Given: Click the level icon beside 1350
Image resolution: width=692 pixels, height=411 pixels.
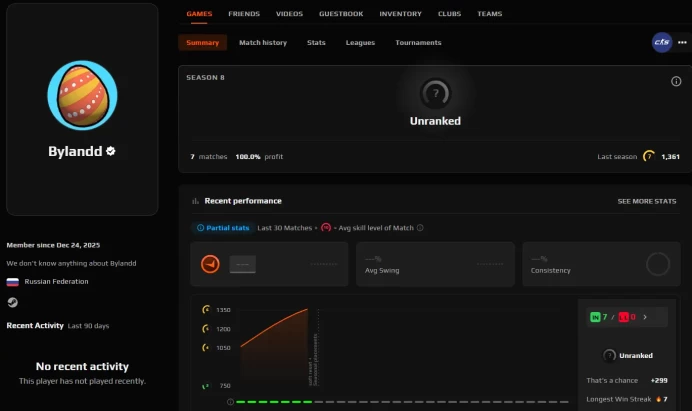Looking at the screenshot, I should pyautogui.click(x=206, y=309).
